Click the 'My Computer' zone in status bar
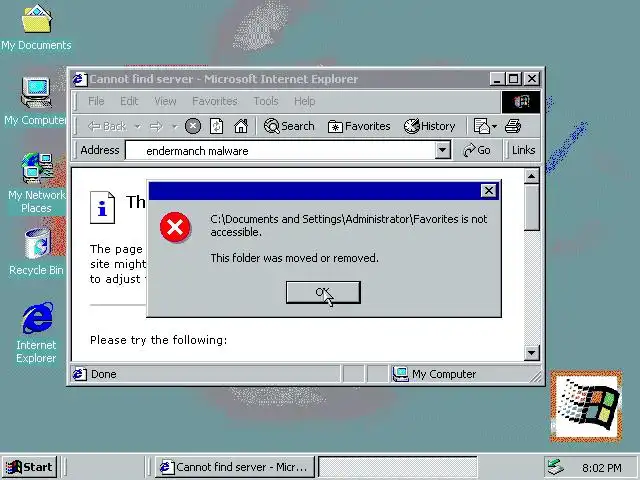Screen dimensions: 640x480 (435, 374)
